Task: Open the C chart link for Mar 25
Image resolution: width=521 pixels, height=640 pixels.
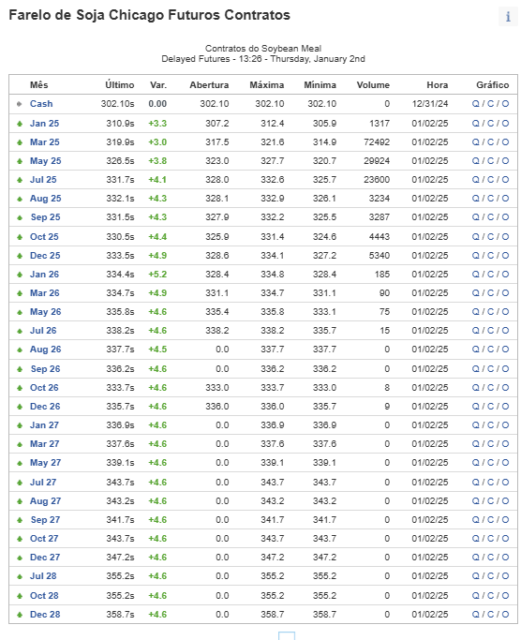Action: coord(490,142)
